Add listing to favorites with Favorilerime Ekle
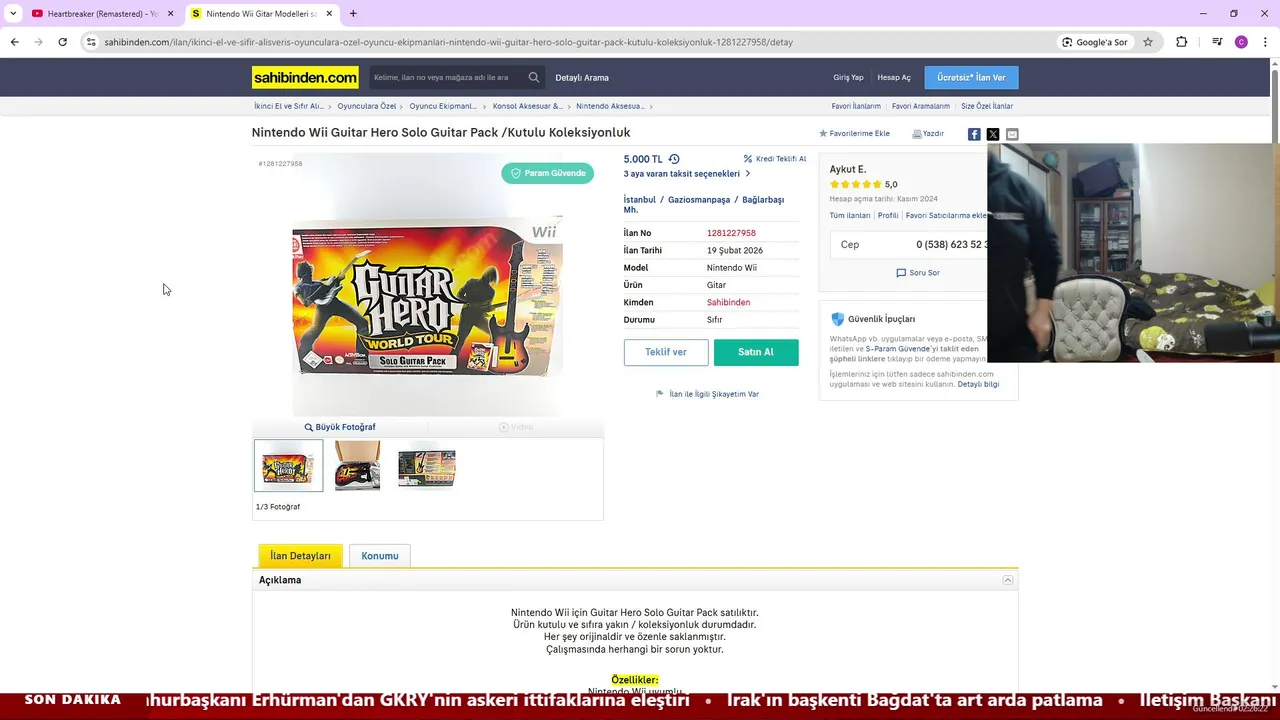The width and height of the screenshot is (1280, 720). (x=855, y=134)
